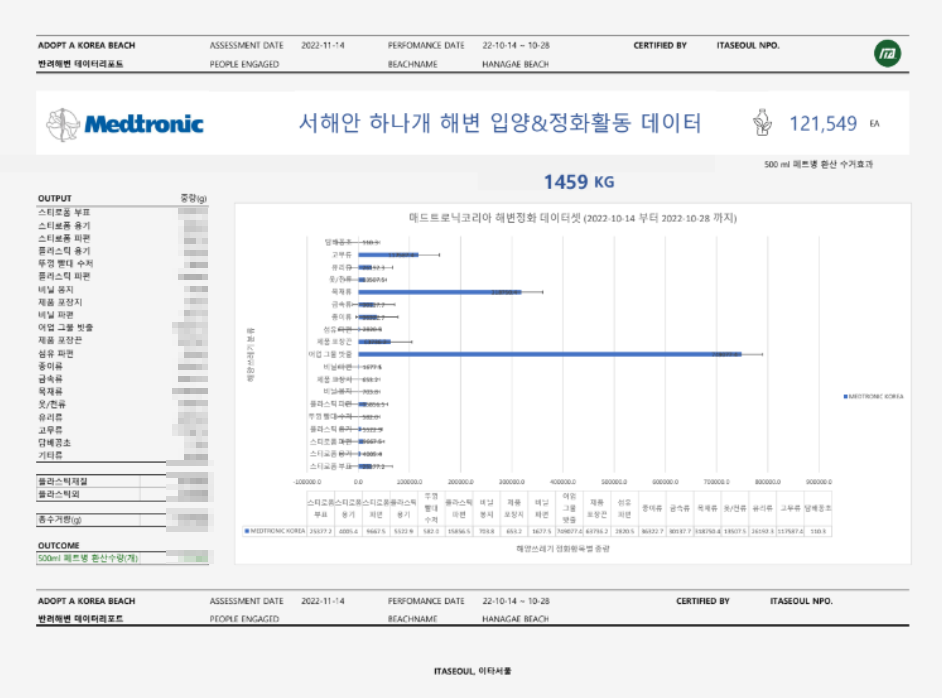Select 스티로폼 용기 row in OUTPUT list
Image resolution: width=942 pixels, height=698 pixels.
[x=123, y=225]
